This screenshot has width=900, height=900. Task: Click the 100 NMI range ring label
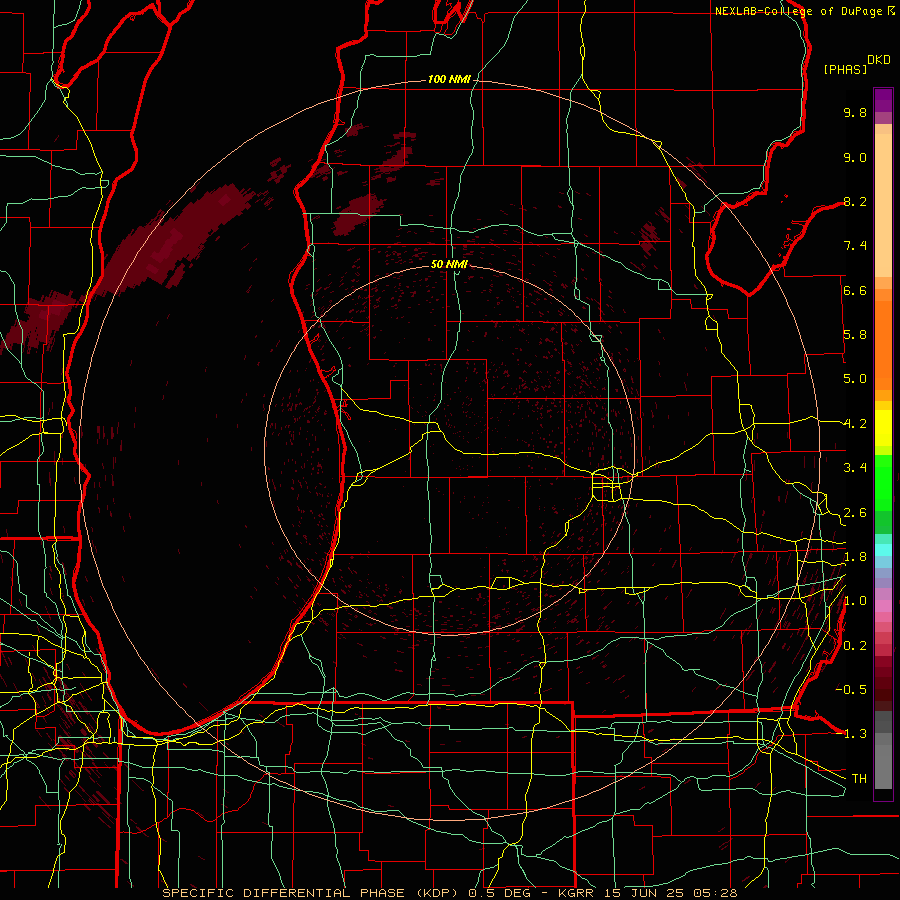[449, 79]
